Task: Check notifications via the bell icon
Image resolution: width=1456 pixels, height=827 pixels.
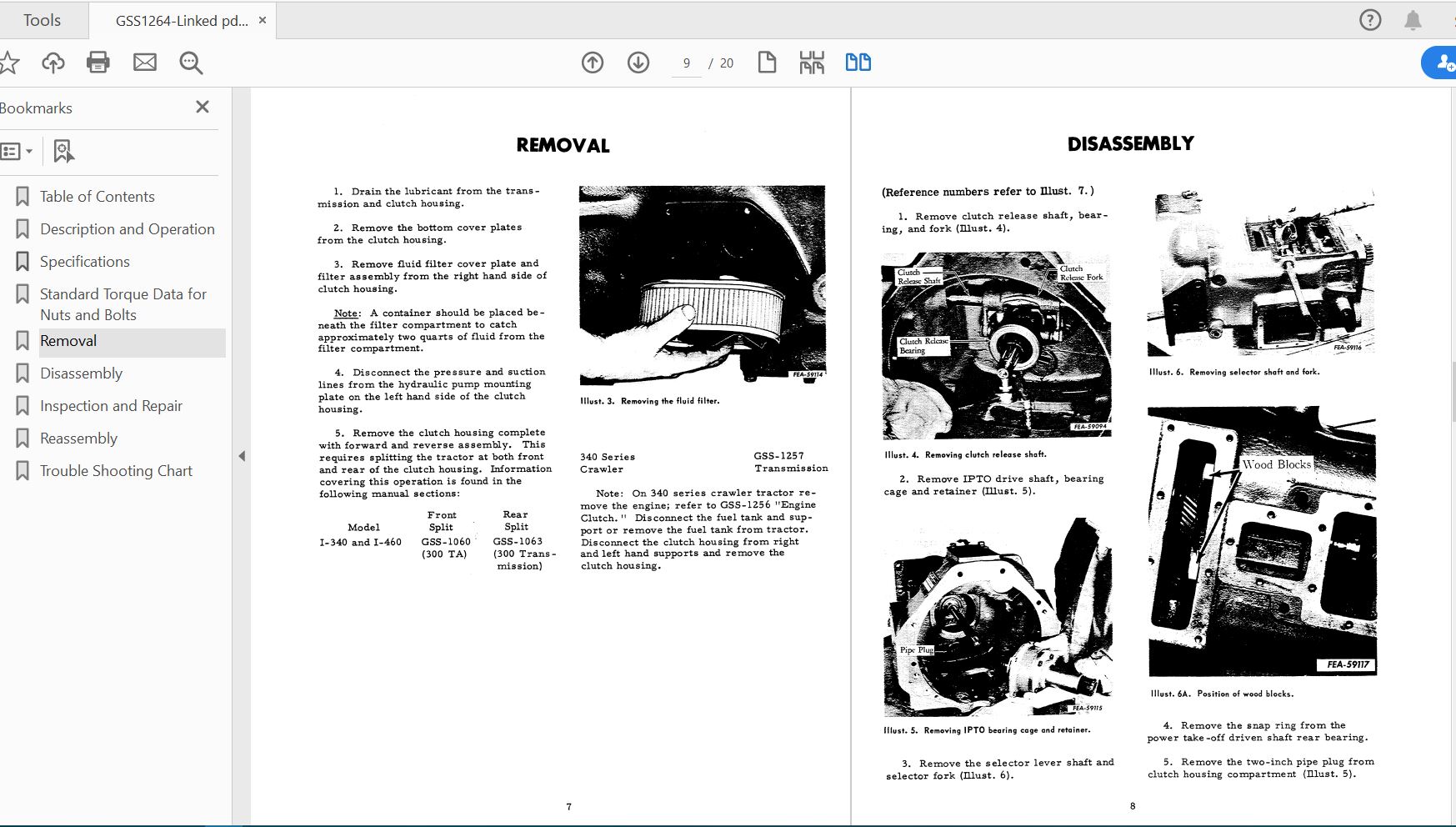Action: pos(1414,19)
